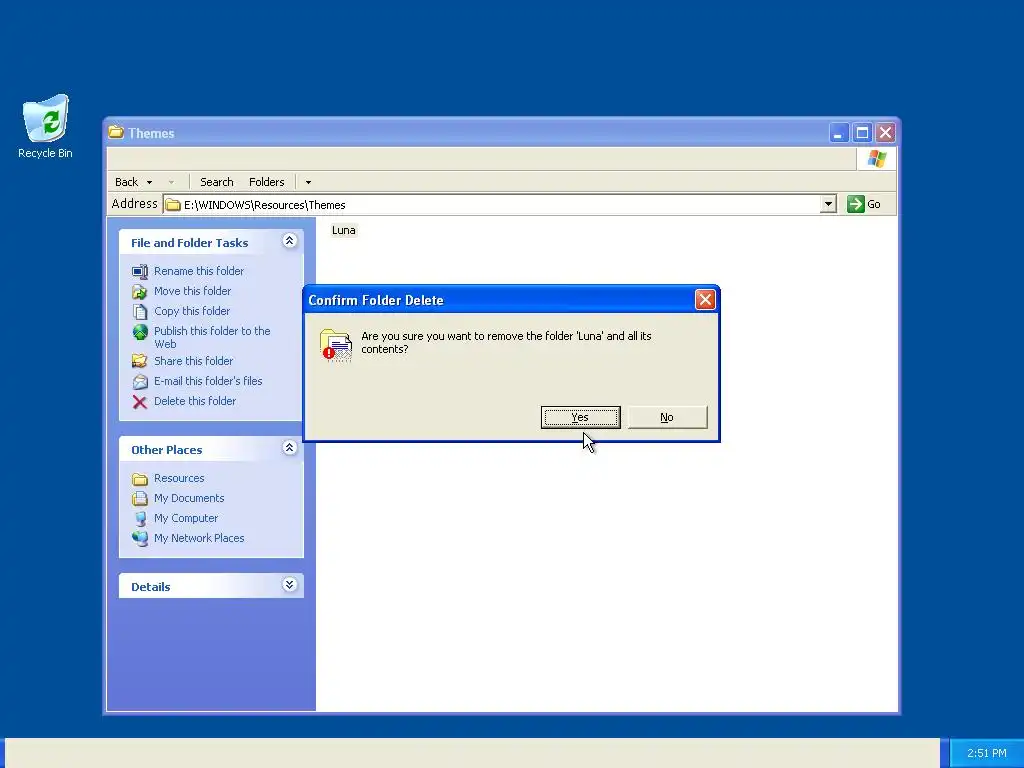Minimize the Themes window
Viewport: 1024px width, 768px height.
[839, 133]
